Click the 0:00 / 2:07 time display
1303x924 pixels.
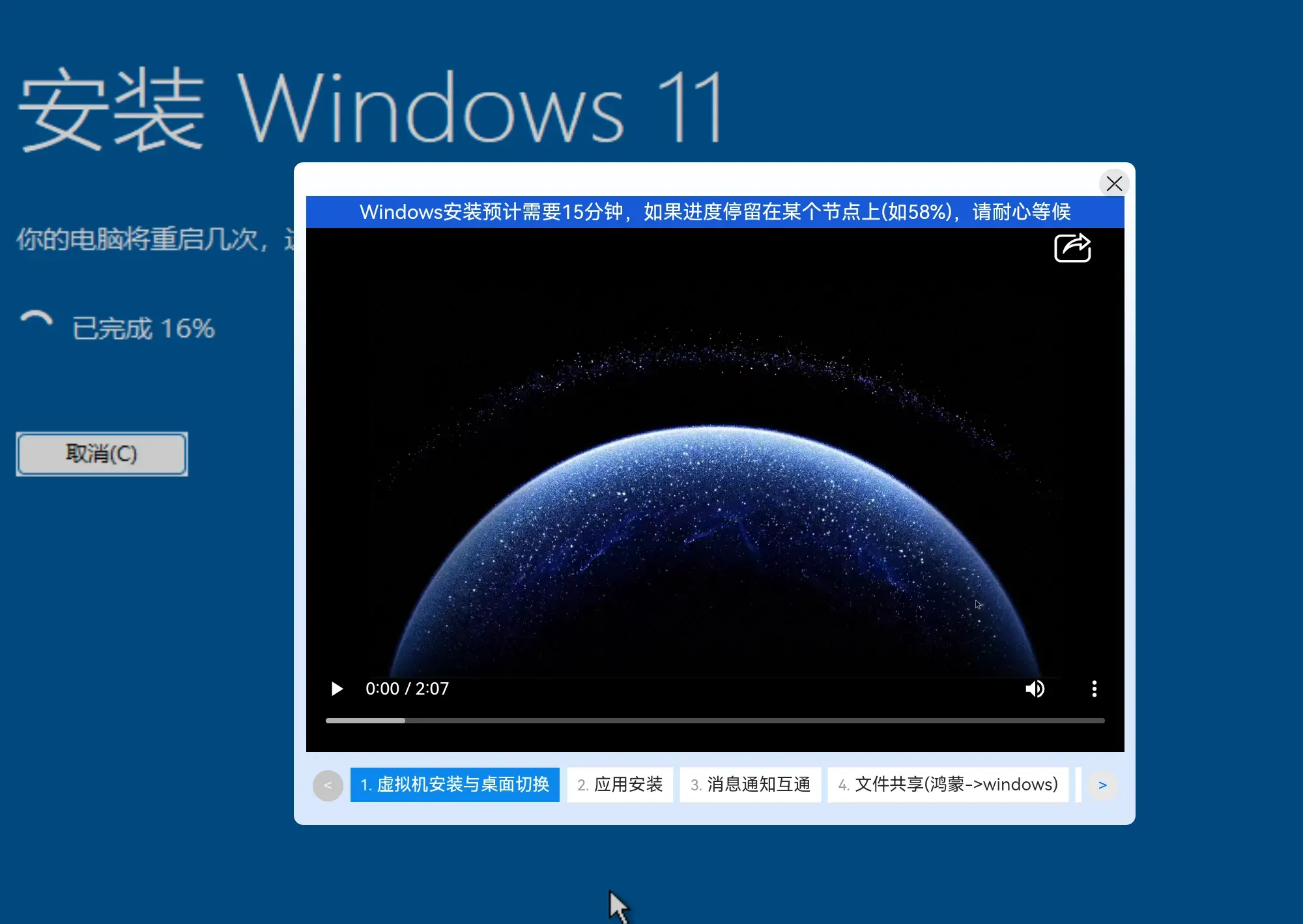407,689
